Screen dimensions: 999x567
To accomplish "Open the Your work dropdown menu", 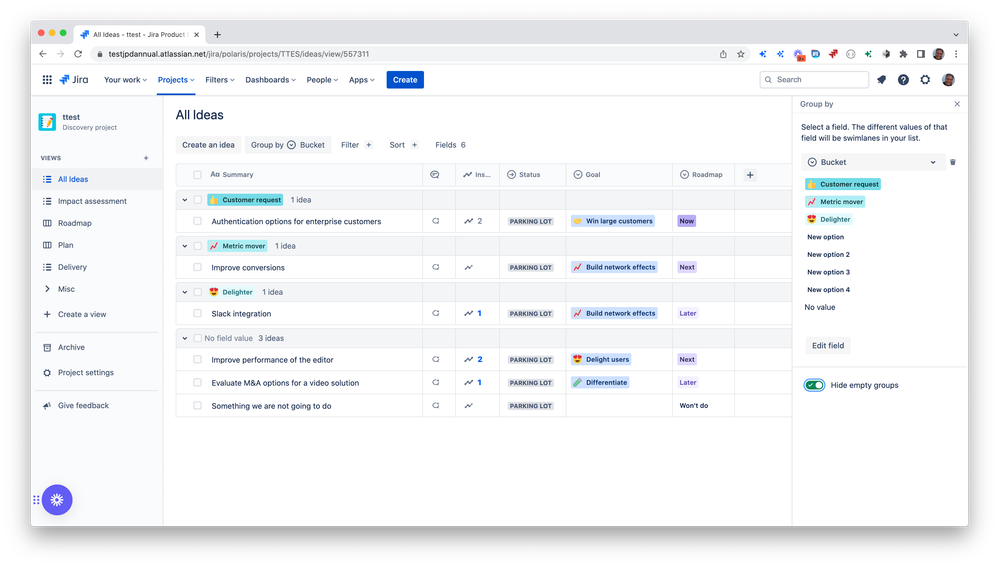I will tap(126, 80).
